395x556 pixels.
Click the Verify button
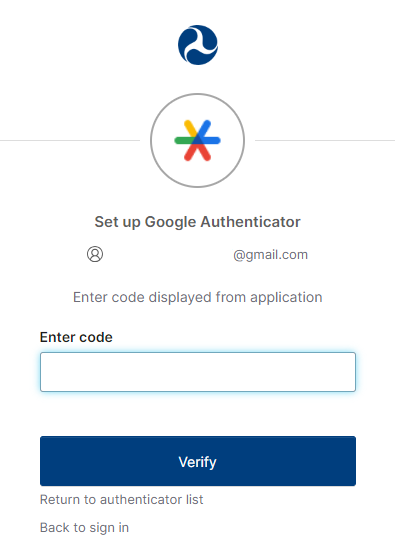[x=198, y=461]
